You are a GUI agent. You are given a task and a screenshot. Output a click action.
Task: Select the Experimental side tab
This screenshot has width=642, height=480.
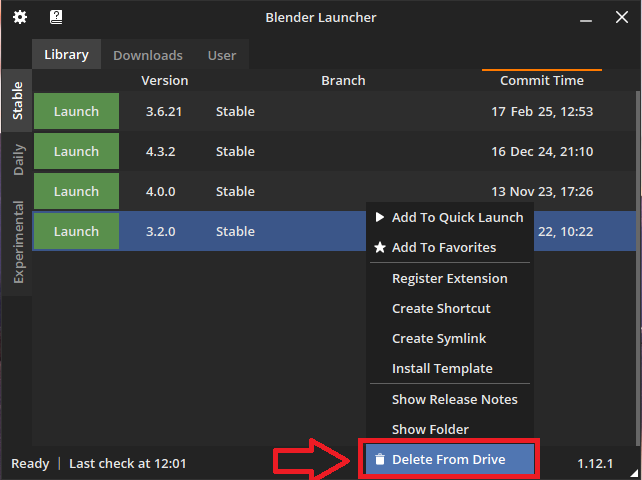pos(17,242)
